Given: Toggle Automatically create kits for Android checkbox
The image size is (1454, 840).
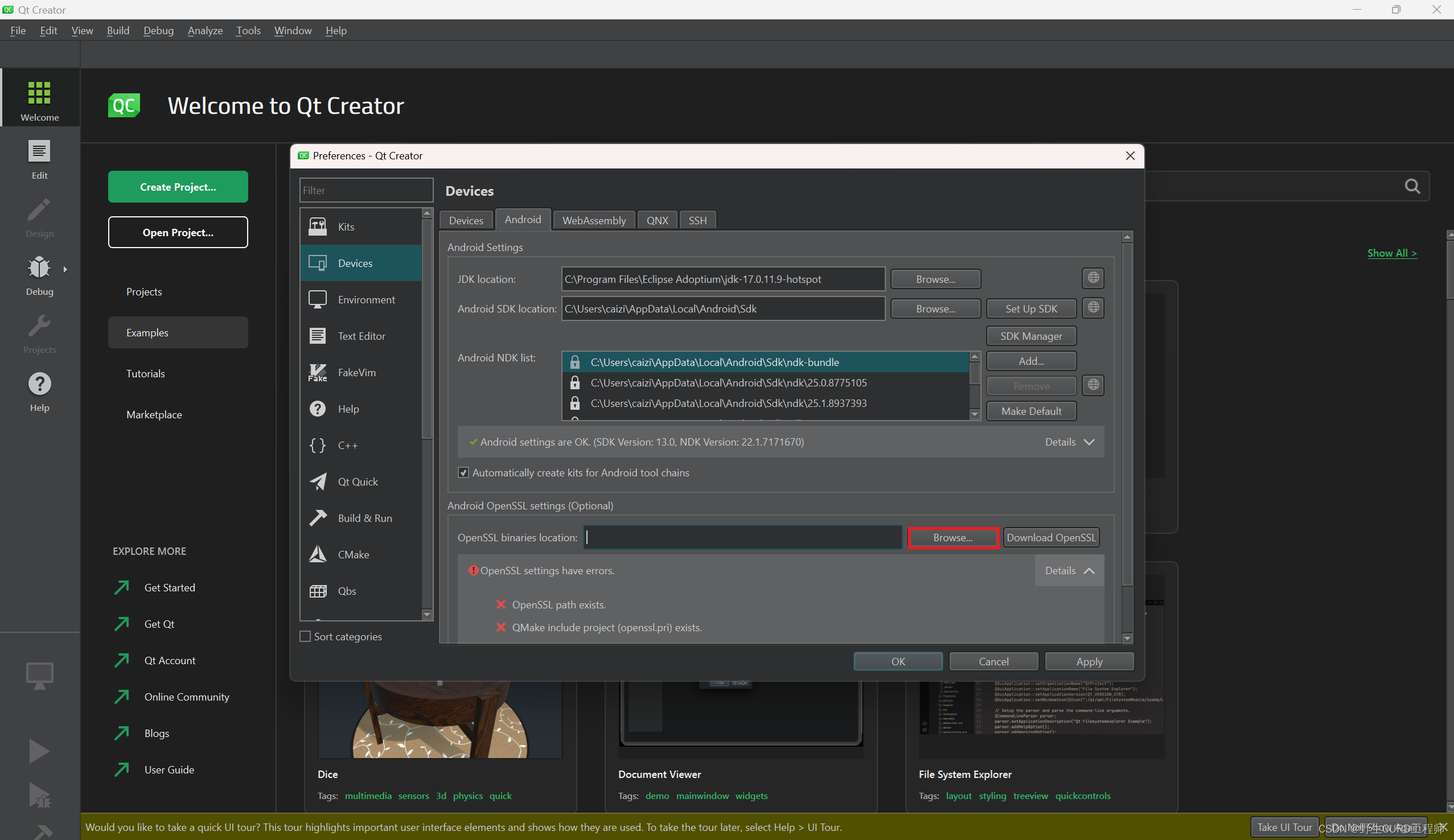Looking at the screenshot, I should 463,472.
